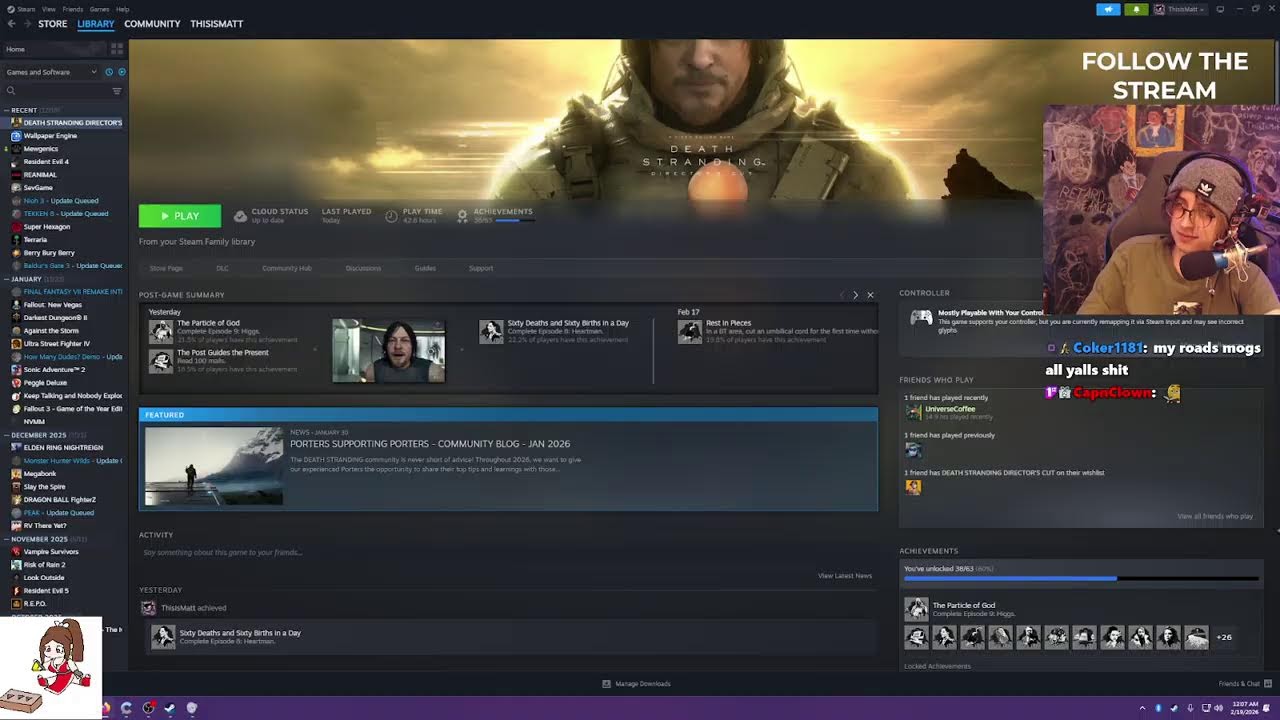The image size is (1280, 720).
Task: Open Manage Downloads
Action: tap(636, 684)
